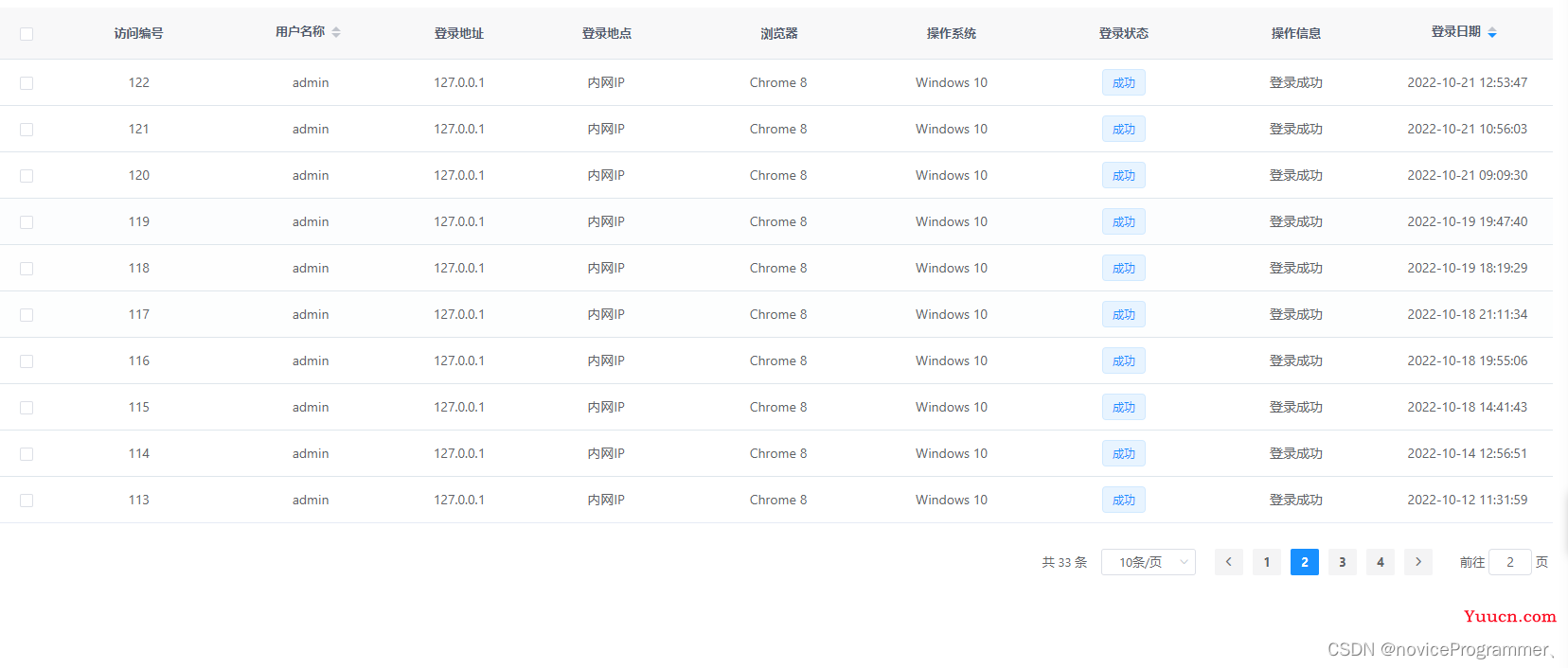Check the row 120 checkbox
The image size is (1568, 668).
pos(27,176)
